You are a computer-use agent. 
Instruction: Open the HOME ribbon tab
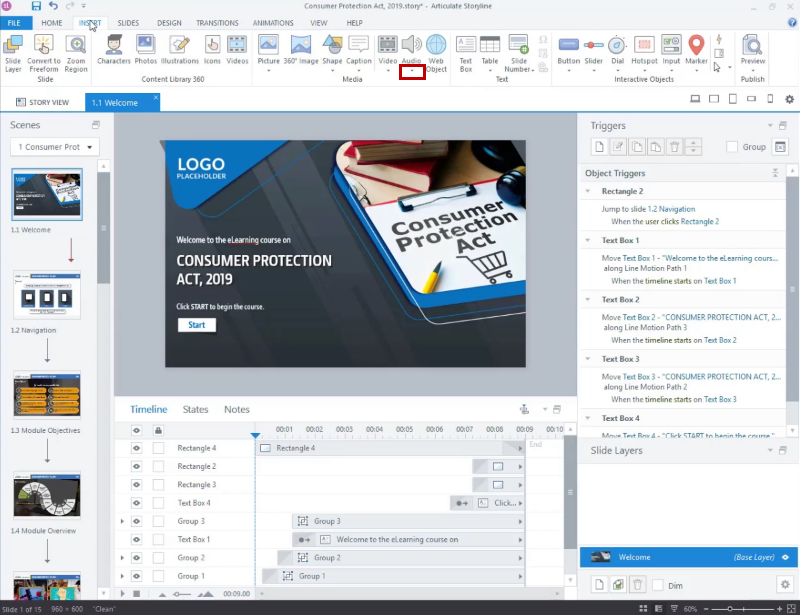pos(52,23)
